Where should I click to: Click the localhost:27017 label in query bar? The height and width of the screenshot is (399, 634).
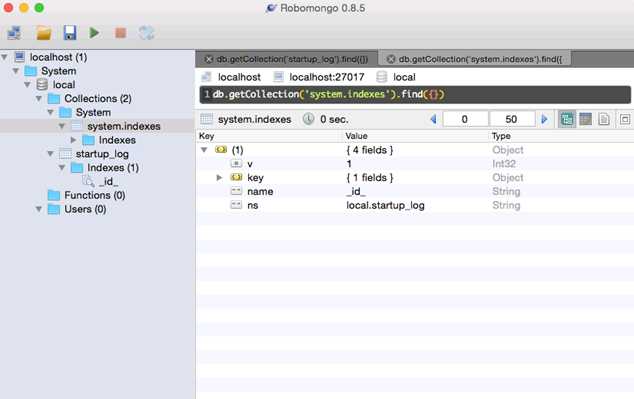327,77
